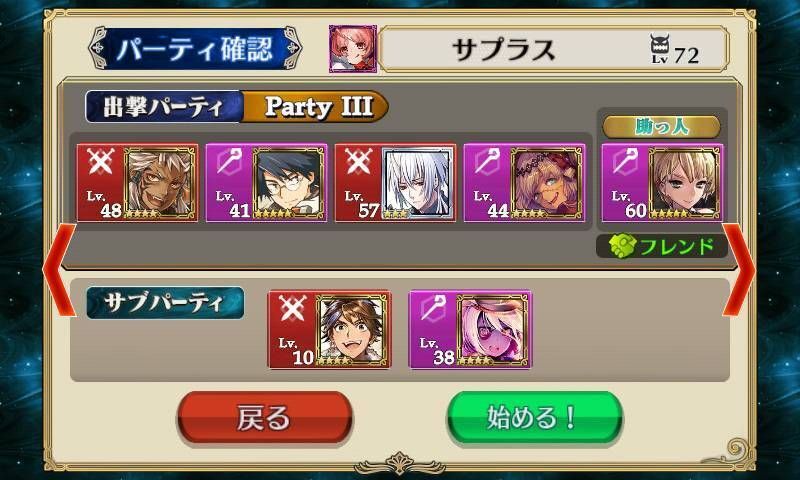Switch to next party with right arrow
This screenshot has width=800, height=480.
[x=739, y=269]
